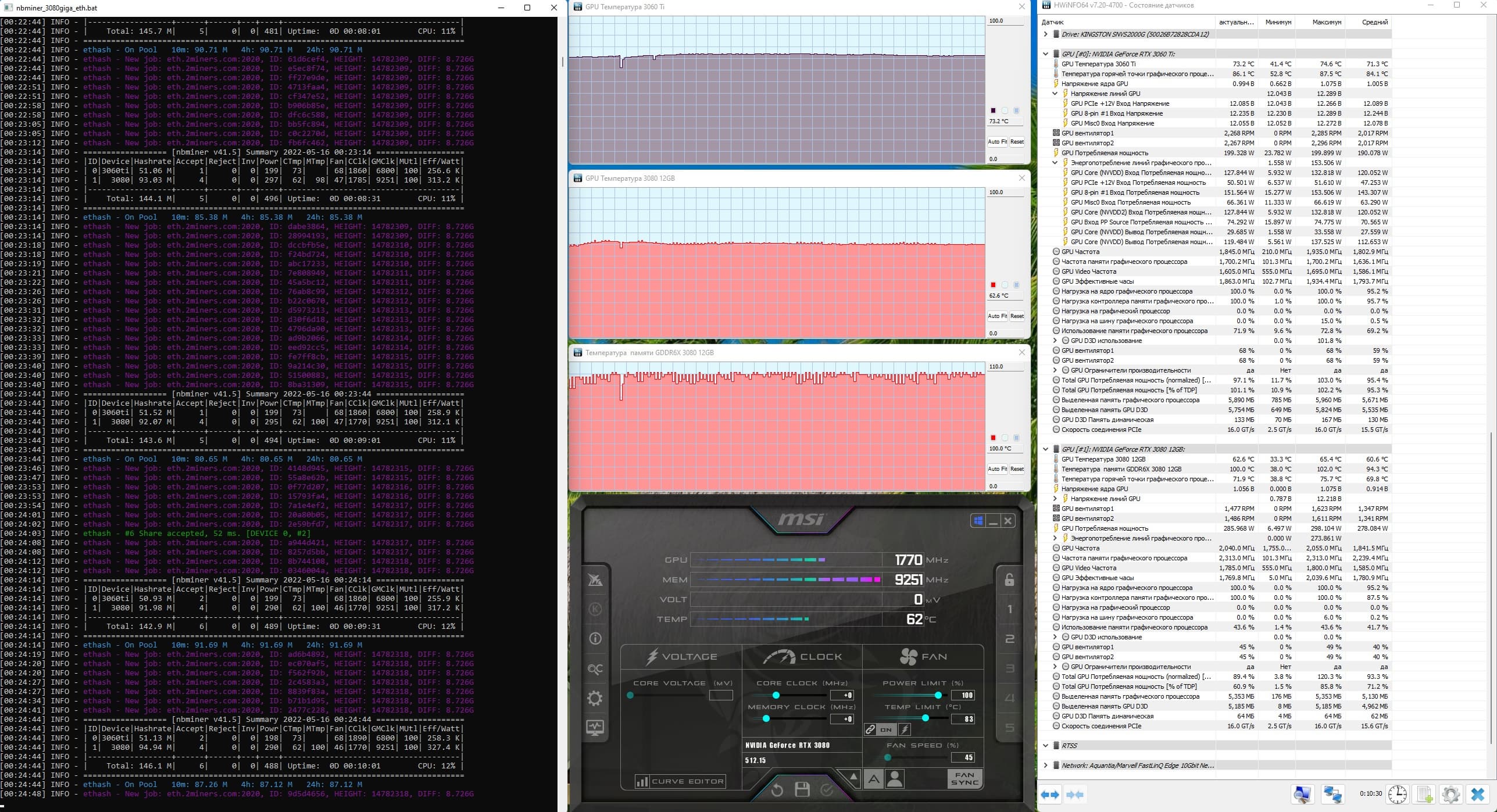Click the Power Limit slider handle
Viewport: 1497px width, 812px height.
tap(938, 695)
